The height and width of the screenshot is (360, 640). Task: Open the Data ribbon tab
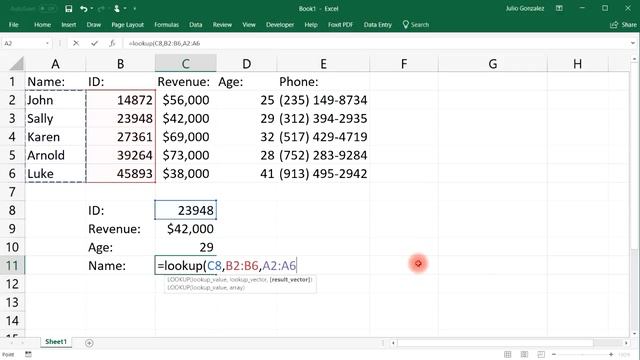tap(196, 25)
